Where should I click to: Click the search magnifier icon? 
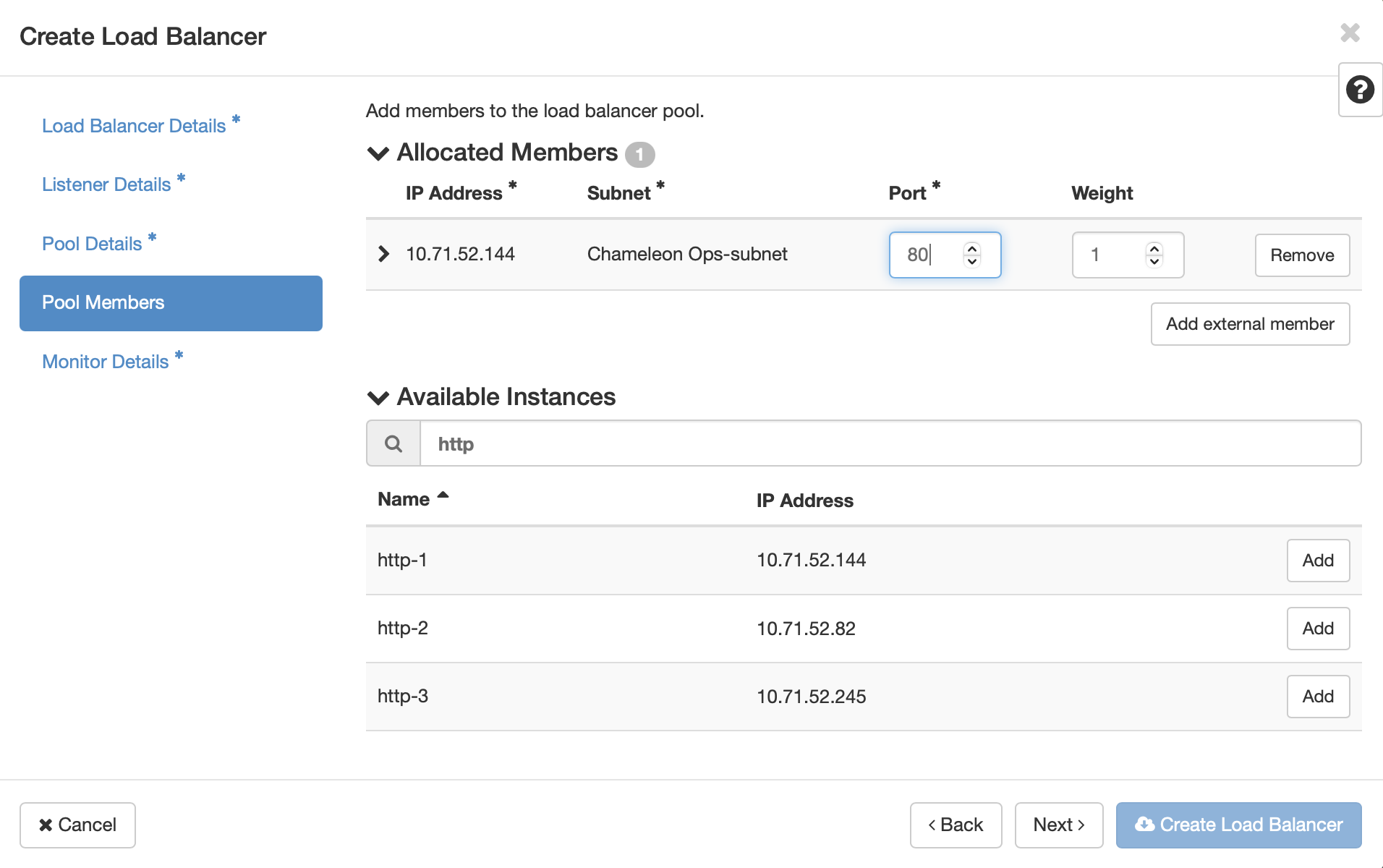[393, 443]
